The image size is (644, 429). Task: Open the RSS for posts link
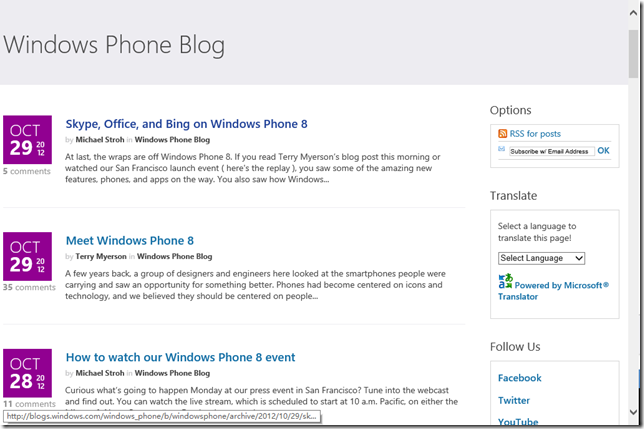pos(535,134)
